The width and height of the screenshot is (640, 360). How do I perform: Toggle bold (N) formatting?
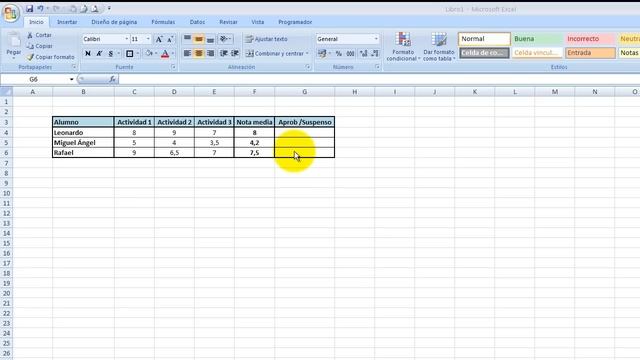tap(88, 53)
